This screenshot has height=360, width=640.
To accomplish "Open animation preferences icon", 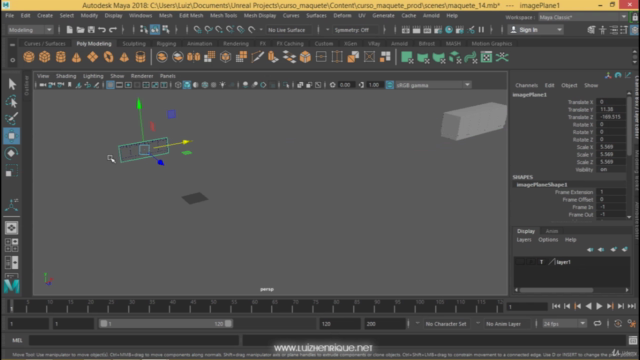I will (632, 324).
